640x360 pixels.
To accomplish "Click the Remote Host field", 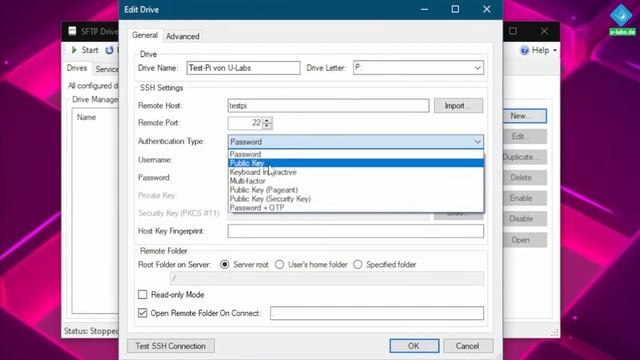I will click(x=328, y=106).
